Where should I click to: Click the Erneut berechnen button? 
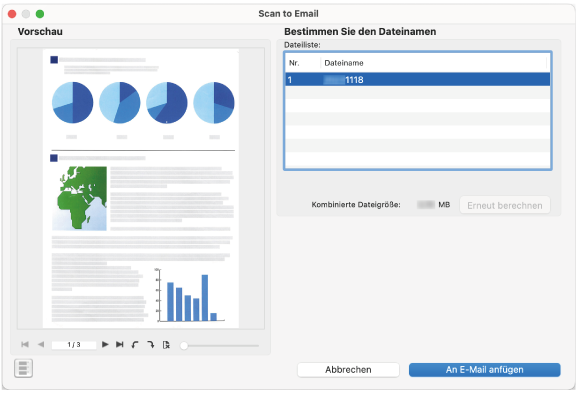click(505, 205)
